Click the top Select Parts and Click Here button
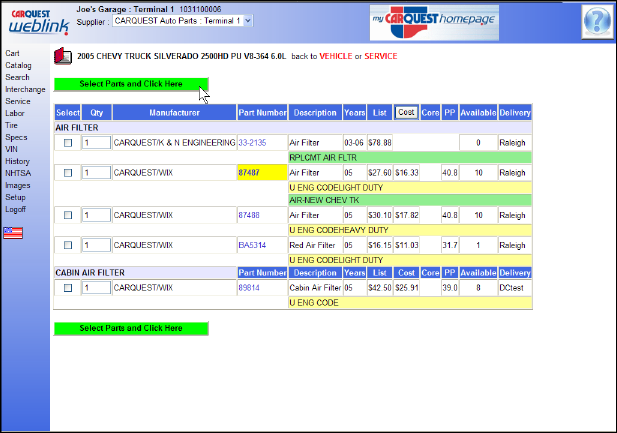The height and width of the screenshot is (433, 617). [x=131, y=84]
